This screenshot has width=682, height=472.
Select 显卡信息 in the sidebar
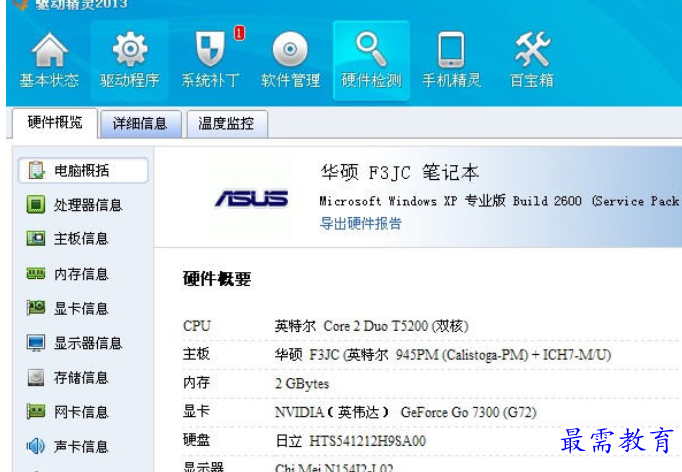point(81,308)
